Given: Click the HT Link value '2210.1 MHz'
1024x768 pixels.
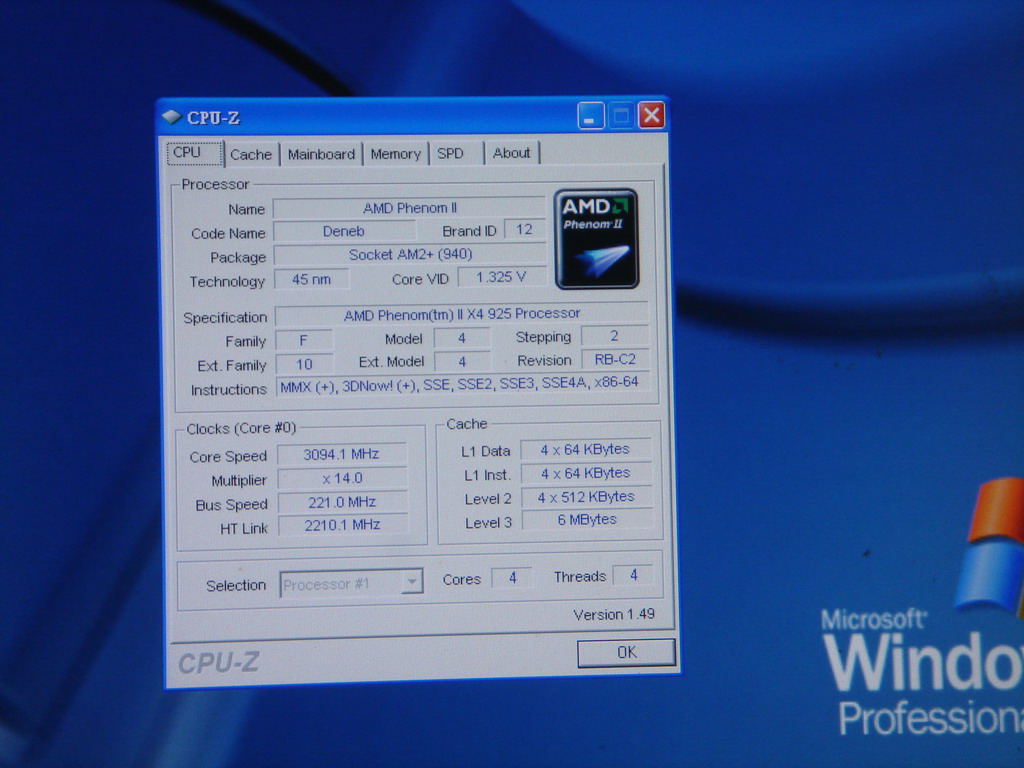Looking at the screenshot, I should pos(344,524).
